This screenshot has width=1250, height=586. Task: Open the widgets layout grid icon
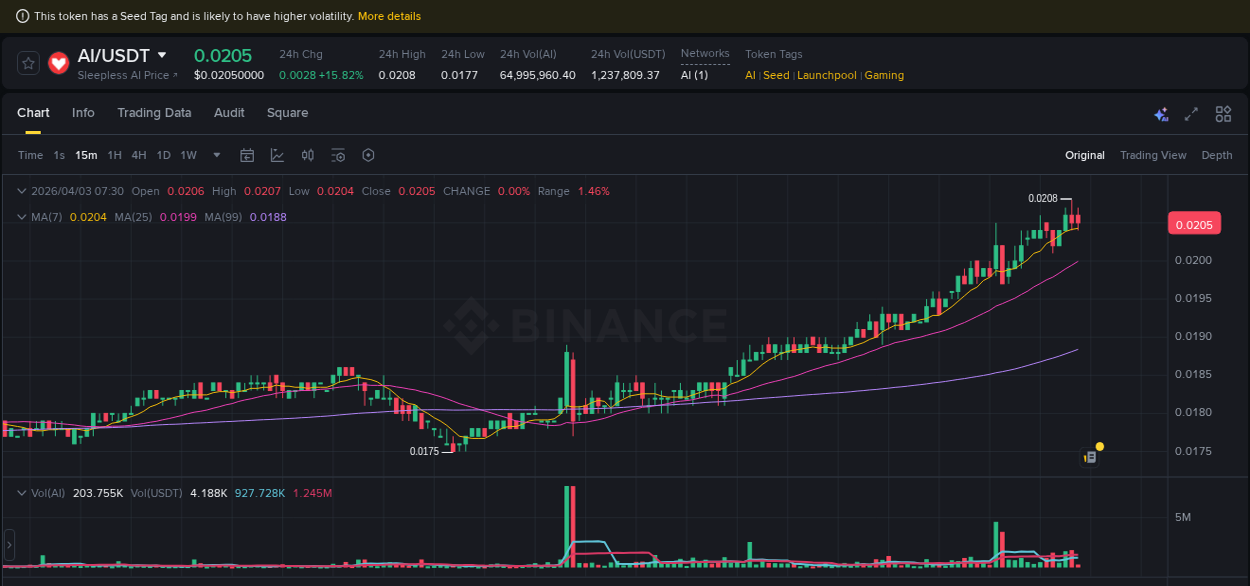tap(1223, 114)
